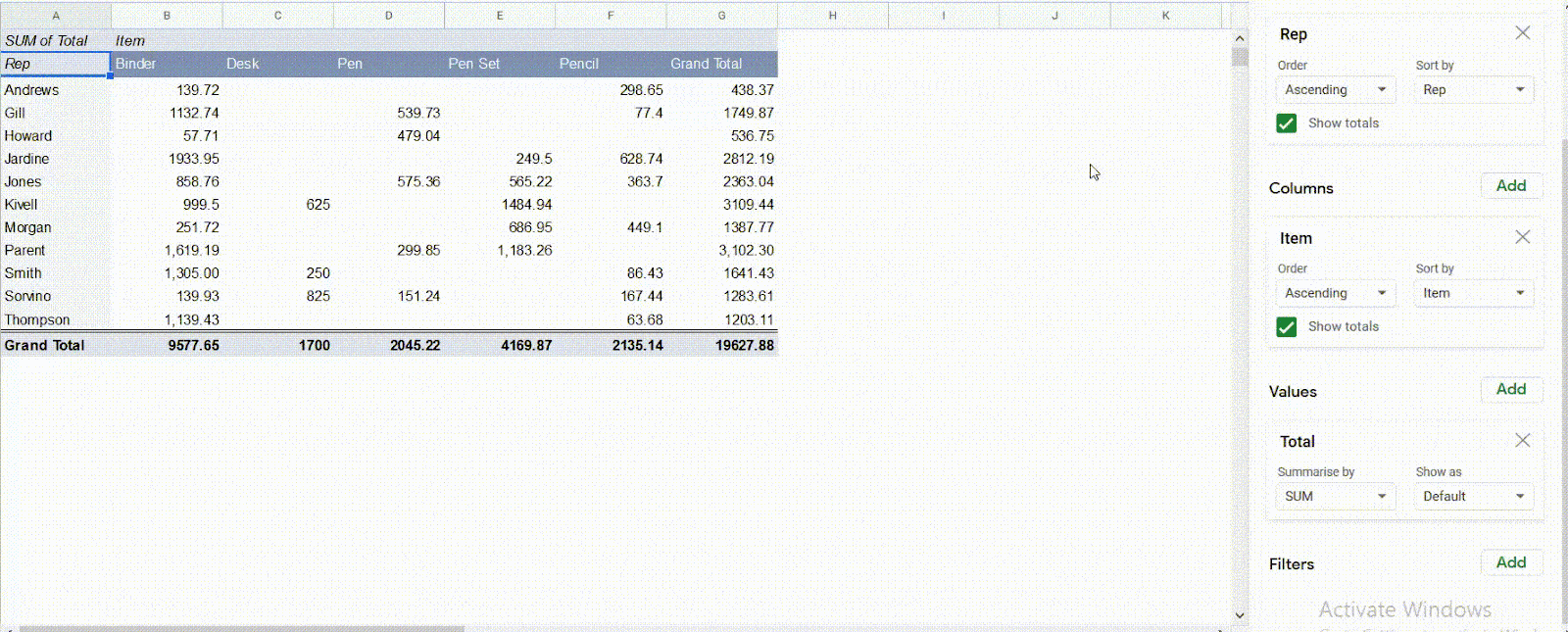
Task: Select the 'SUM of Total' cell
Action: [56, 40]
